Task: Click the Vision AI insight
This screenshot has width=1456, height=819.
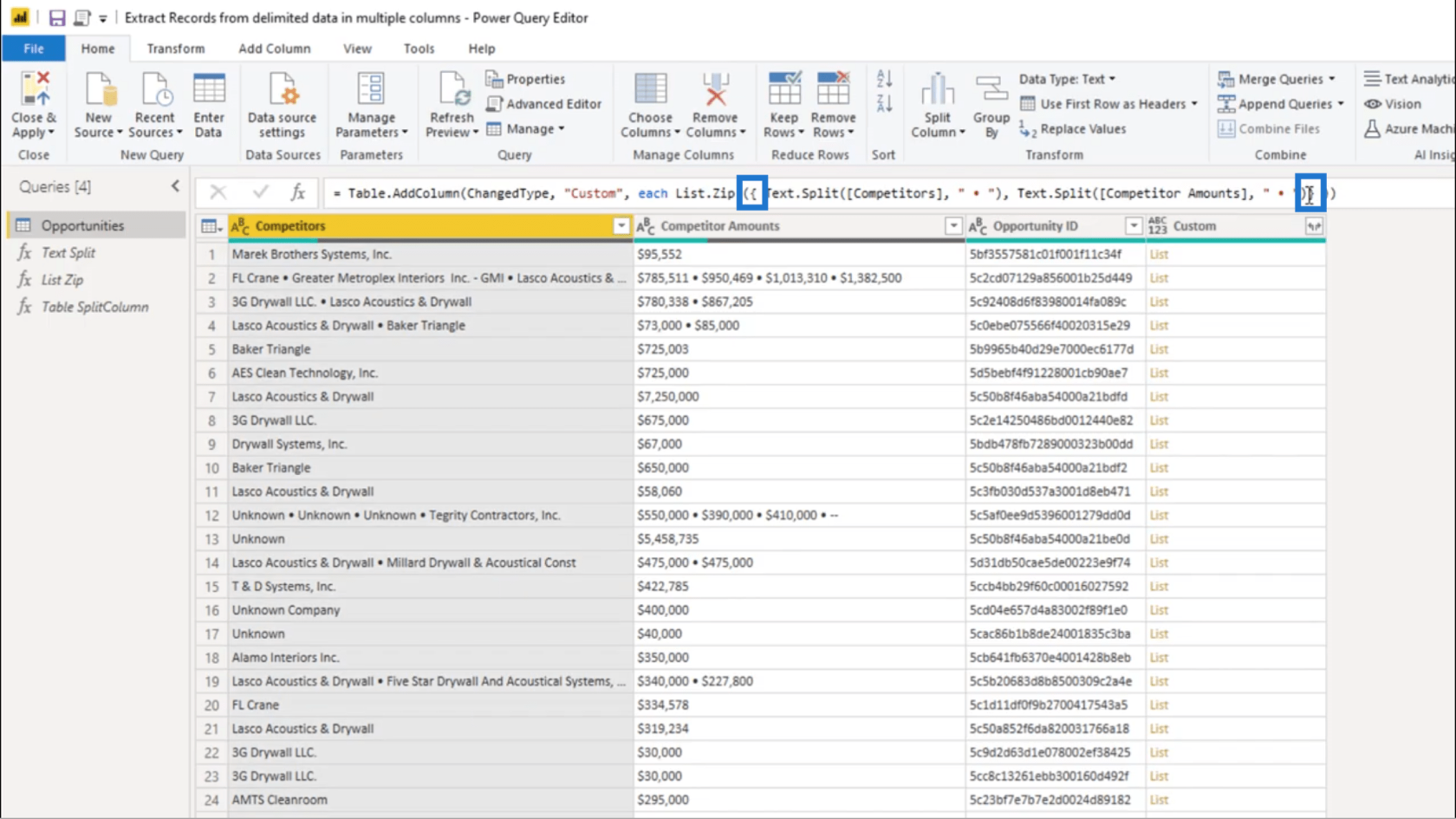Action: pos(1393,104)
